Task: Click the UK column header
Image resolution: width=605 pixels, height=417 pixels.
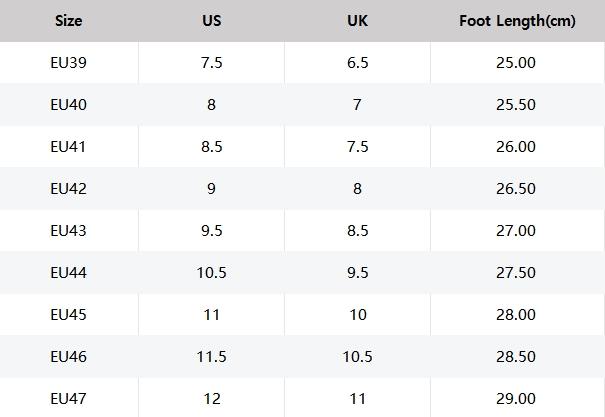Action: pos(357,20)
